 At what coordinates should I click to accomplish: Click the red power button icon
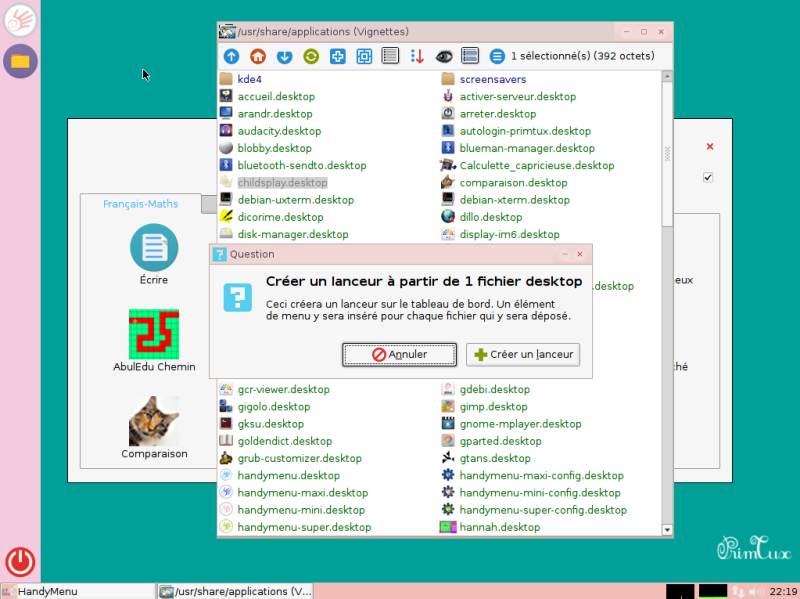(20, 562)
